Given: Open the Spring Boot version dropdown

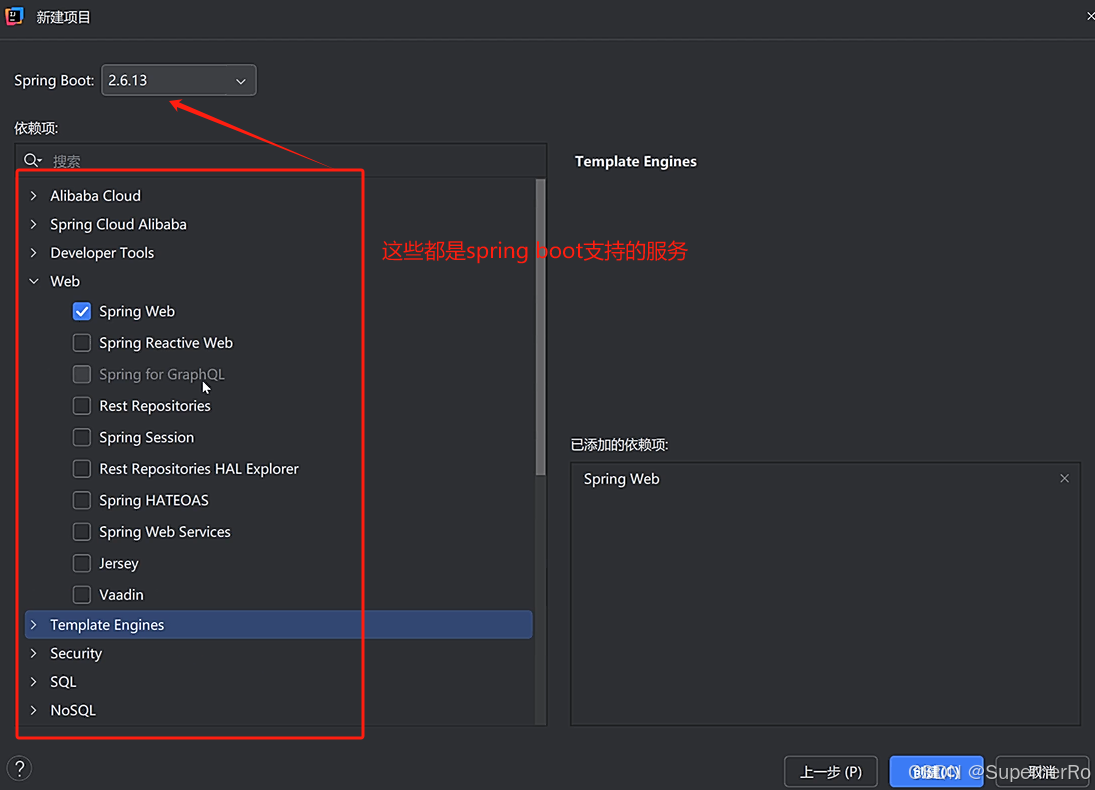Looking at the screenshot, I should [x=179, y=80].
